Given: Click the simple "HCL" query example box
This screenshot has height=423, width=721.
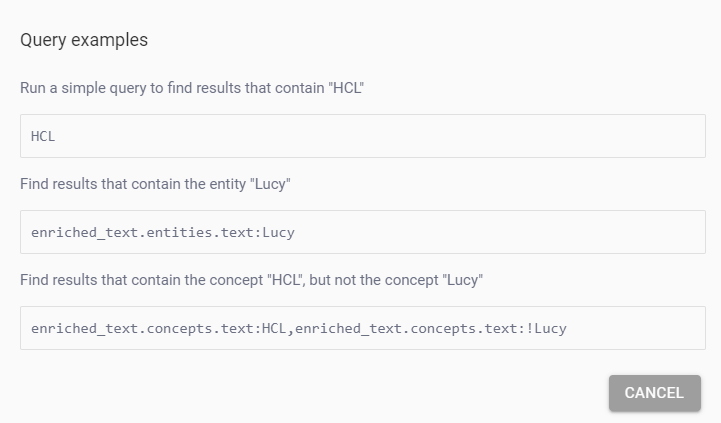Looking at the screenshot, I should pyautogui.click(x=363, y=136).
